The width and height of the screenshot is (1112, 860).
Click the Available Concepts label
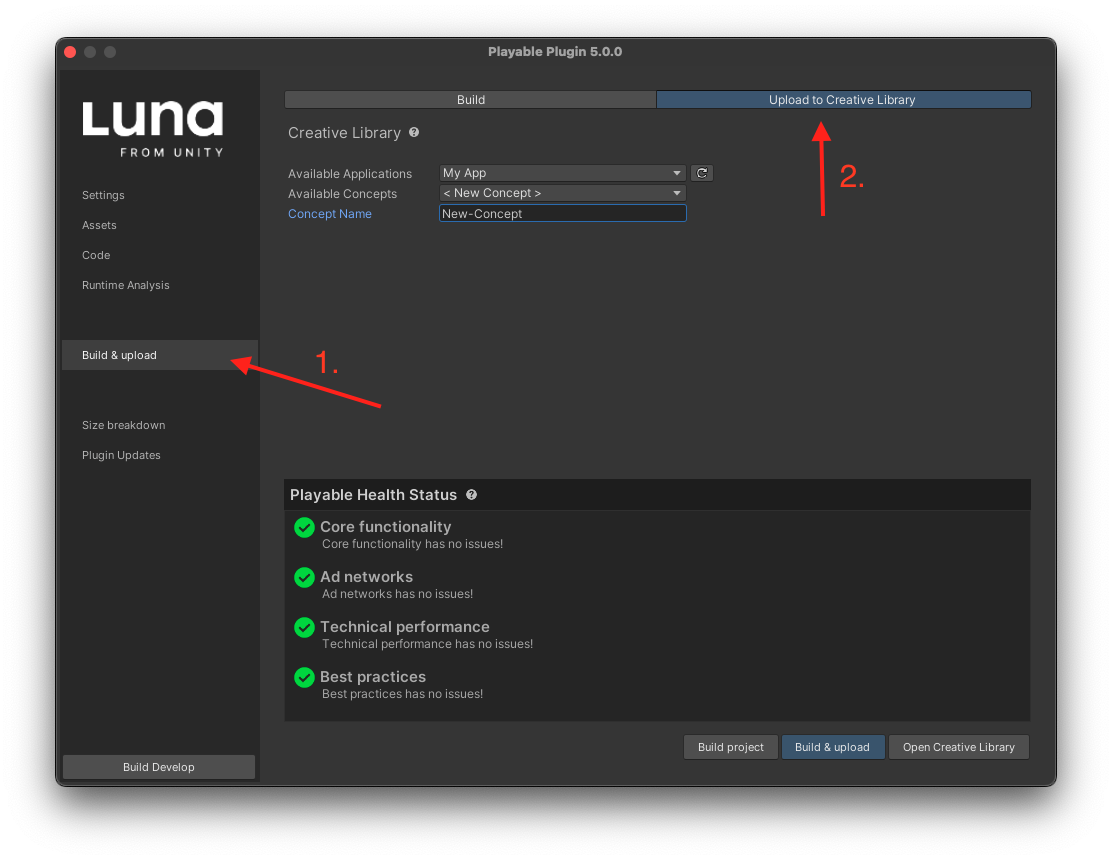pyautogui.click(x=343, y=194)
